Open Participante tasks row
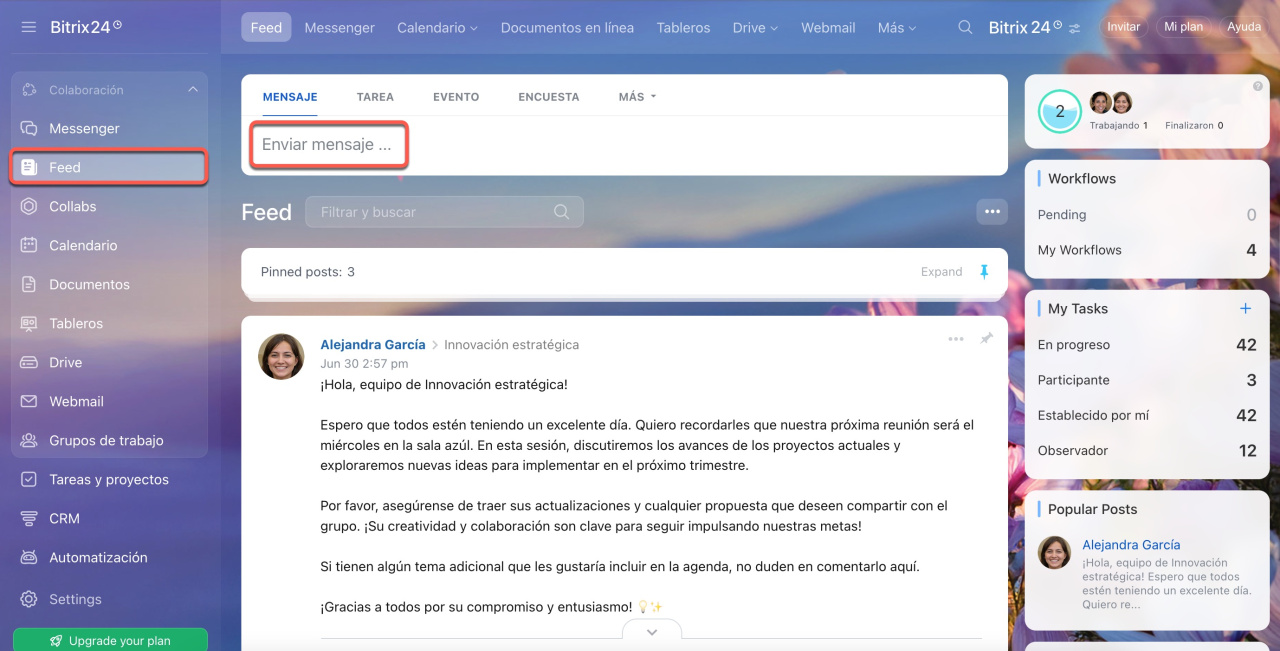 [x=1147, y=380]
